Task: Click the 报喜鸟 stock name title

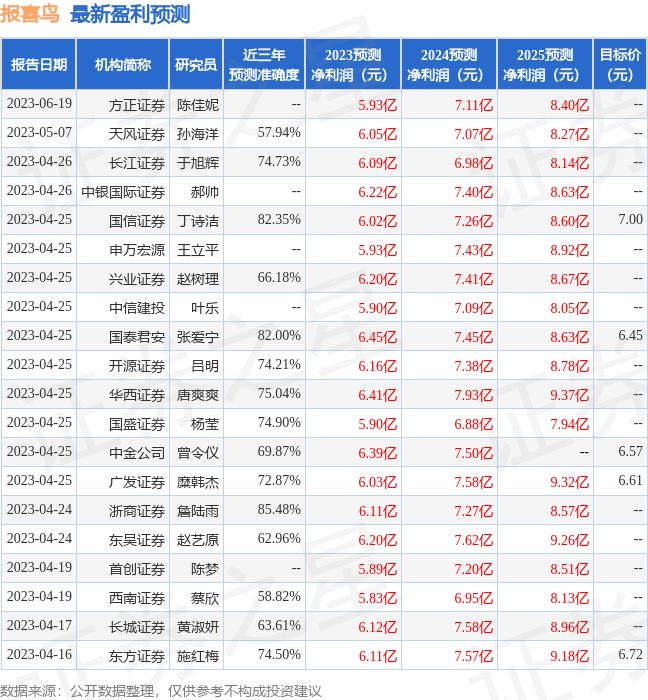Action: point(29,14)
